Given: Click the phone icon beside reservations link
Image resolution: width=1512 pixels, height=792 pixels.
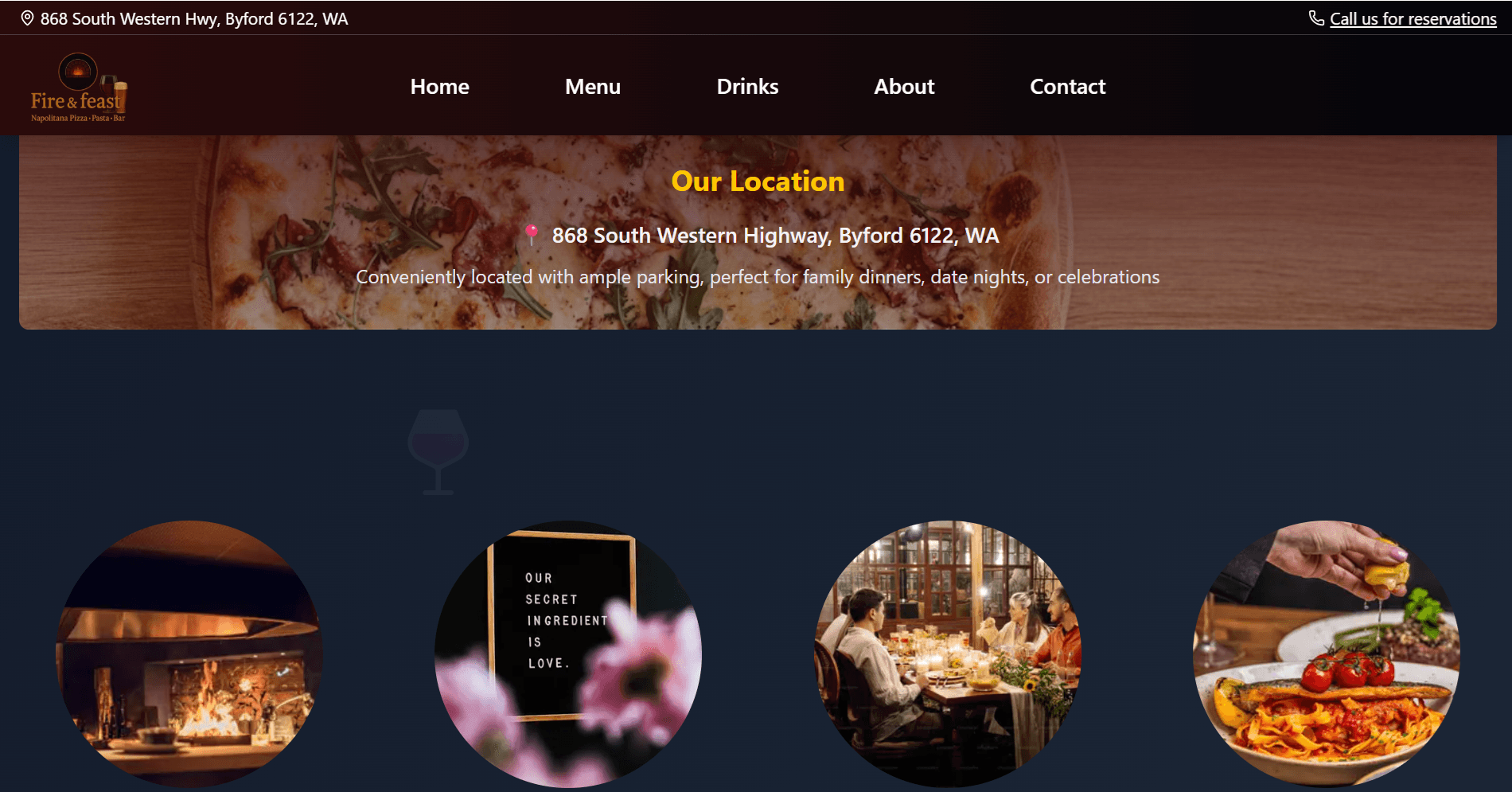Looking at the screenshot, I should pyautogui.click(x=1316, y=18).
